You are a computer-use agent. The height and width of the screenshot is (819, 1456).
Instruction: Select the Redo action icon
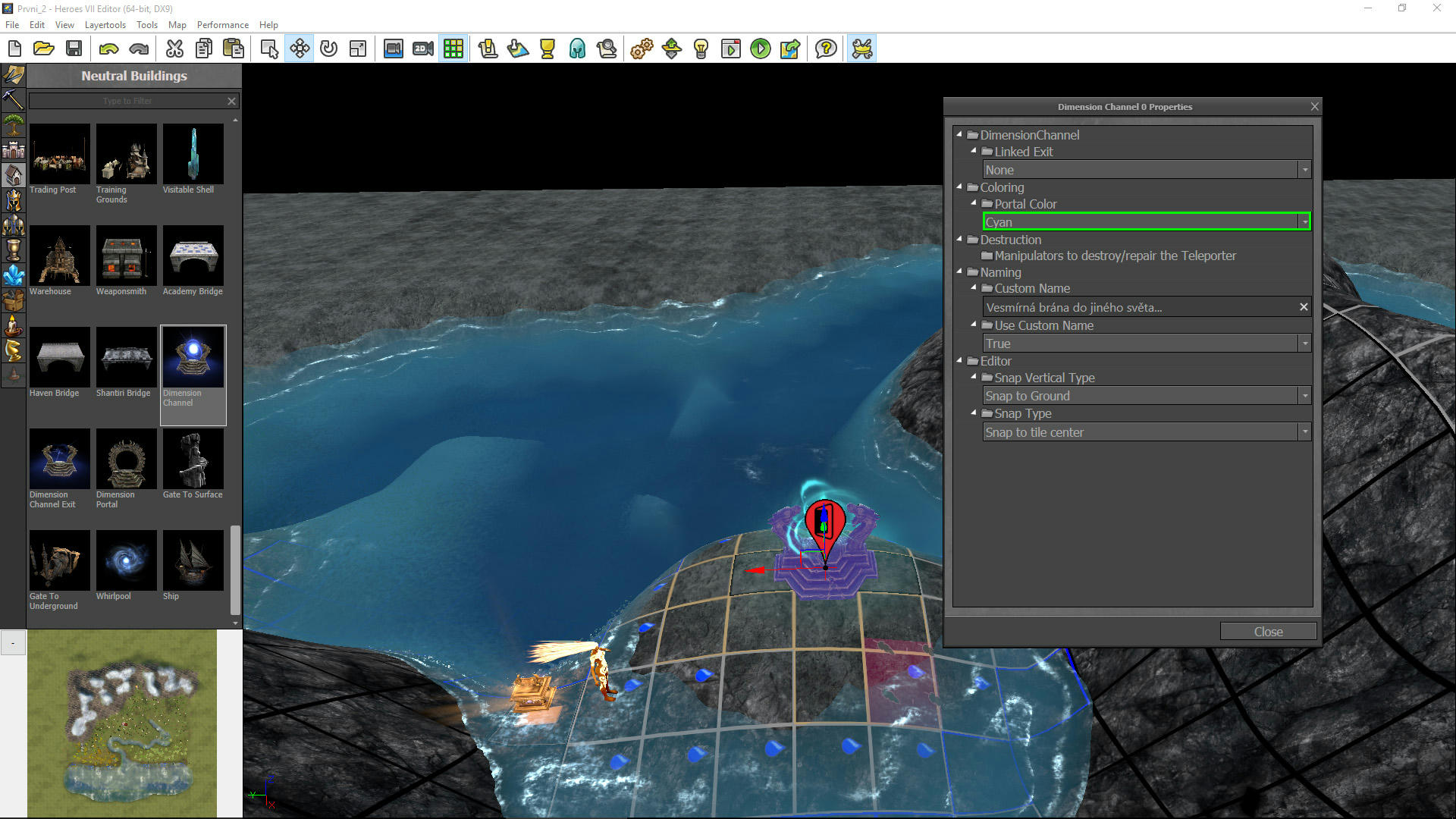(x=139, y=48)
